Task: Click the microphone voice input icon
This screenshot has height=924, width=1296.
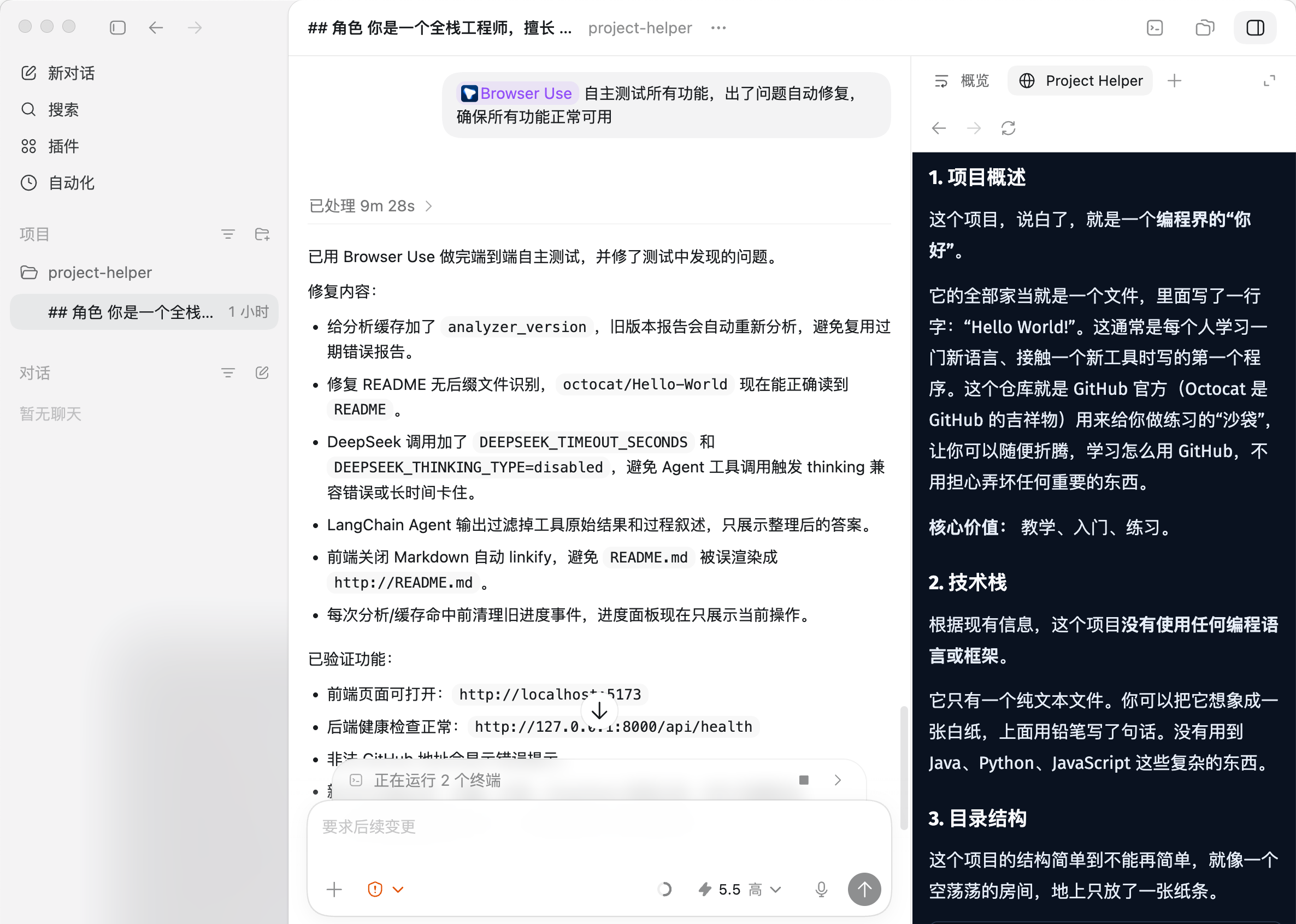Action: click(x=821, y=889)
